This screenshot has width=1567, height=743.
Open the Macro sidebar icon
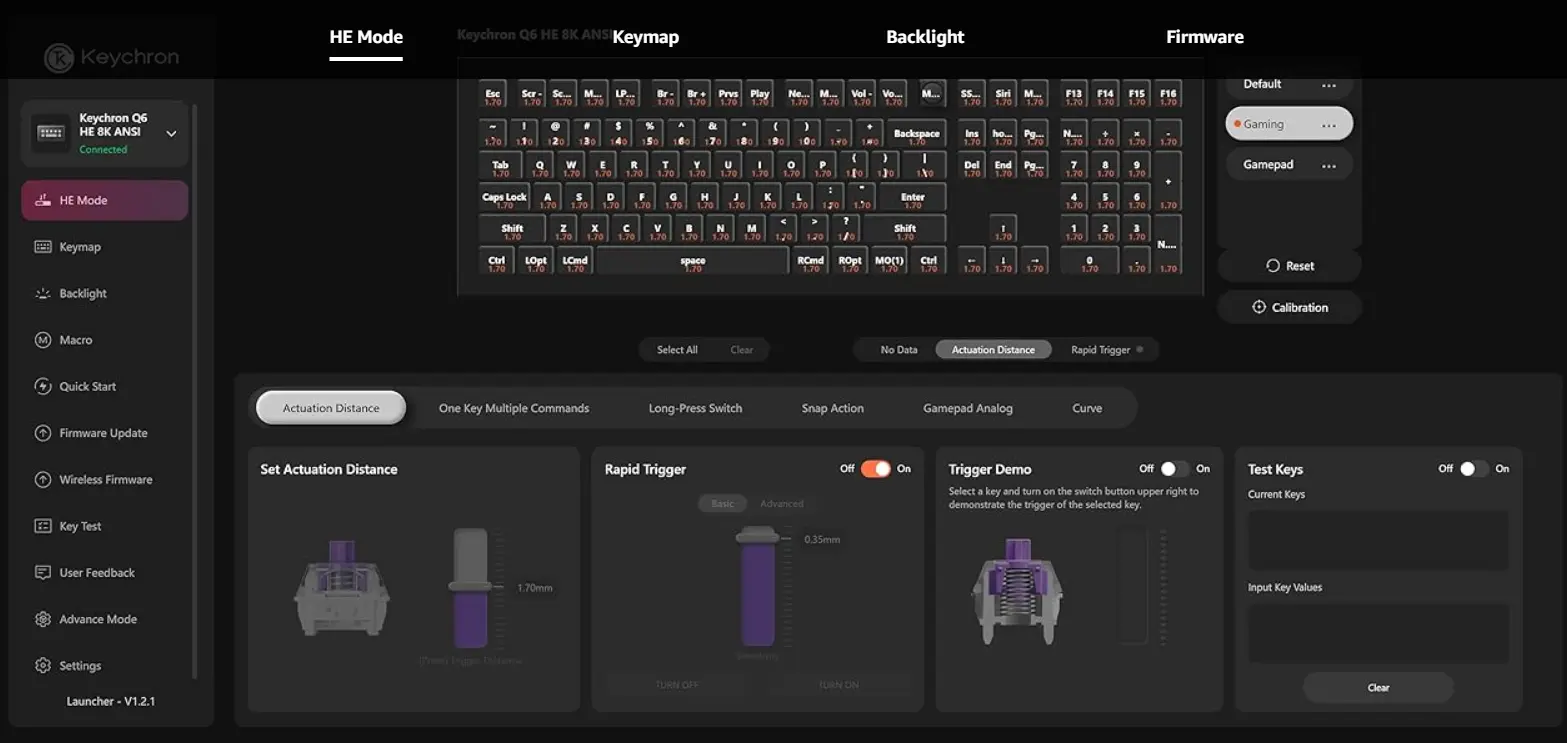coord(43,340)
